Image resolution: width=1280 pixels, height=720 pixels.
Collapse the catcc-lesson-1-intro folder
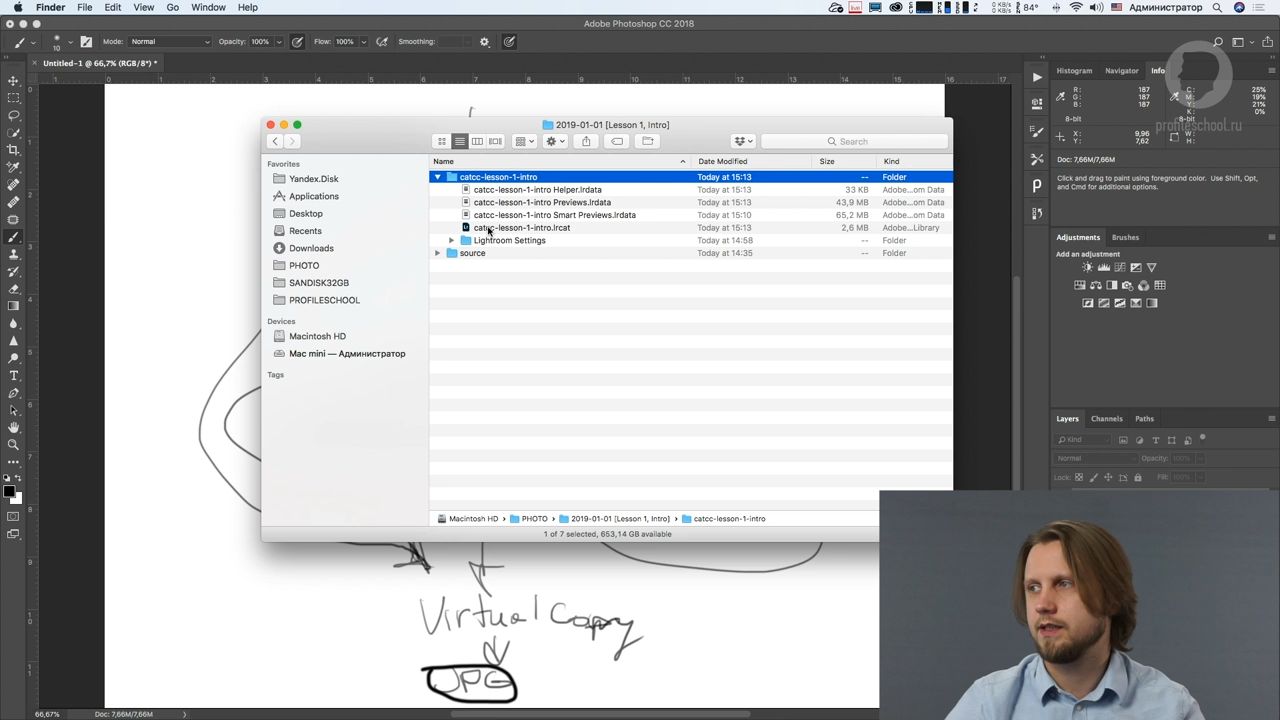click(437, 177)
